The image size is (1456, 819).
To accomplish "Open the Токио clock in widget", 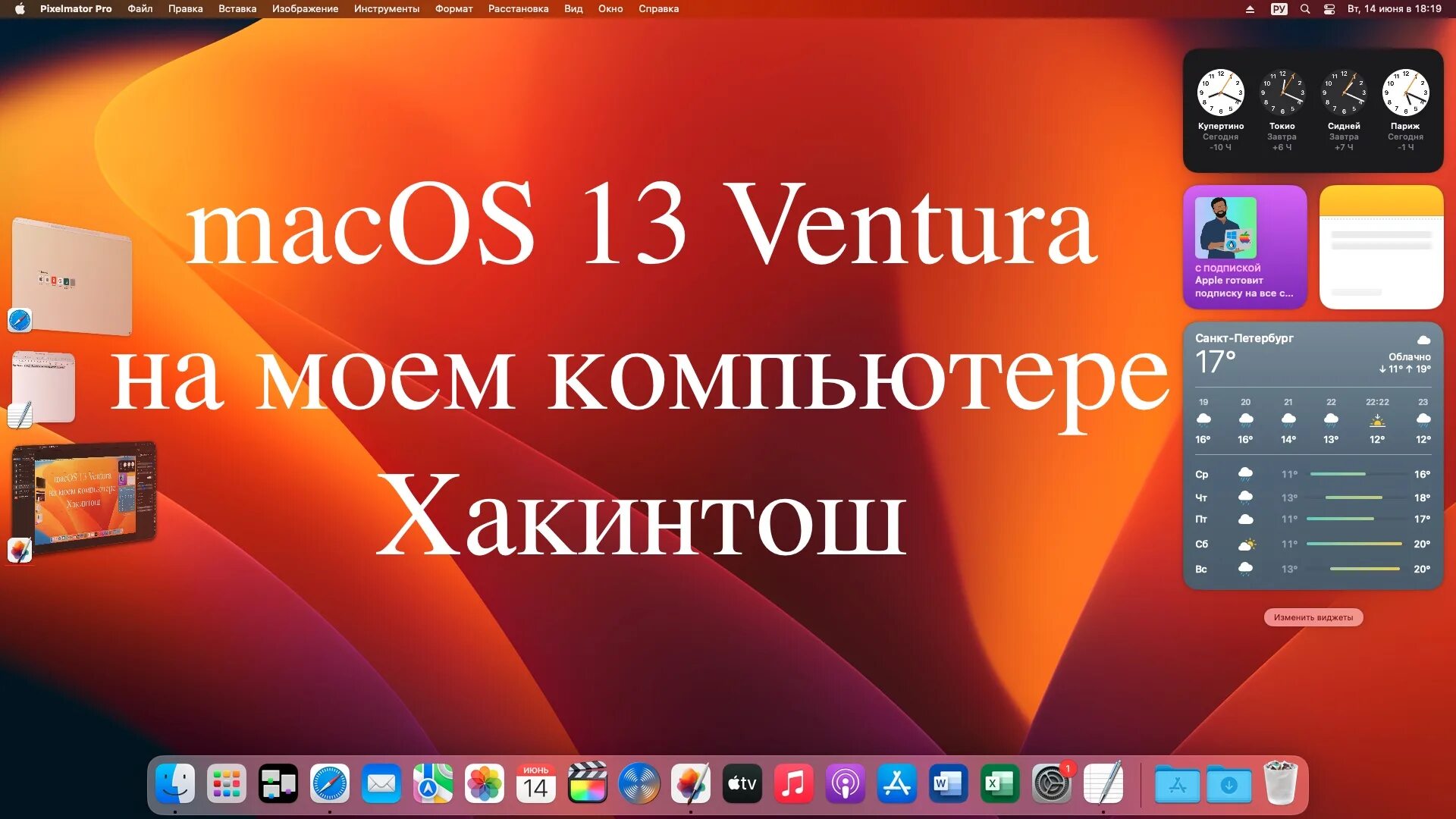I will 1282,111.
